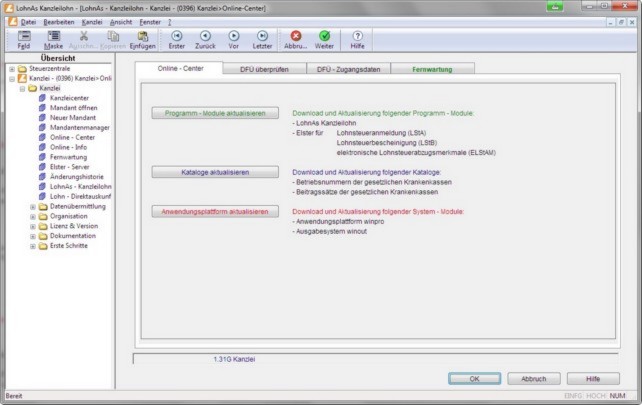
Task: Switch to the DFÜ - Zugangsdaten tab
Action: pos(348,69)
